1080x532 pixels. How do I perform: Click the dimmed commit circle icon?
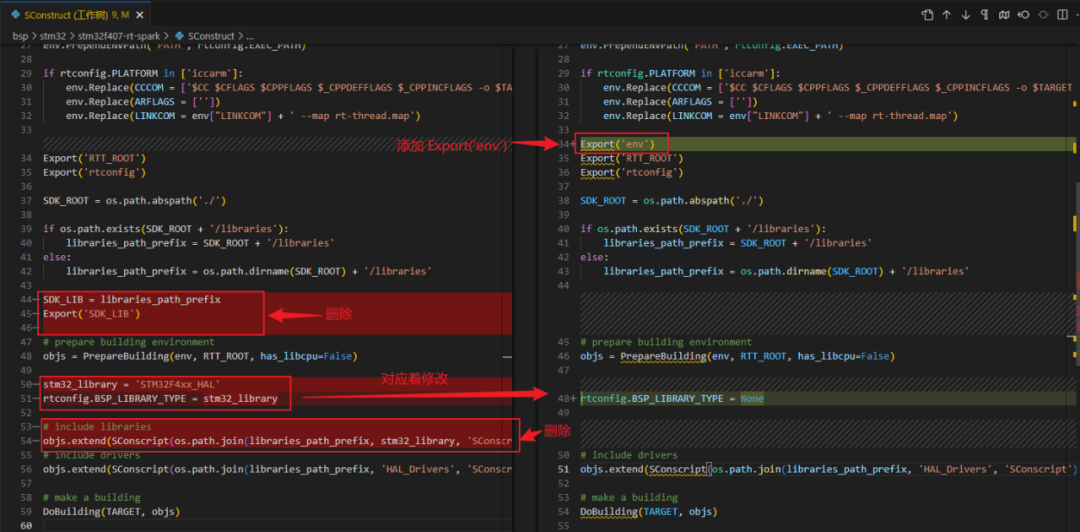tap(1043, 14)
